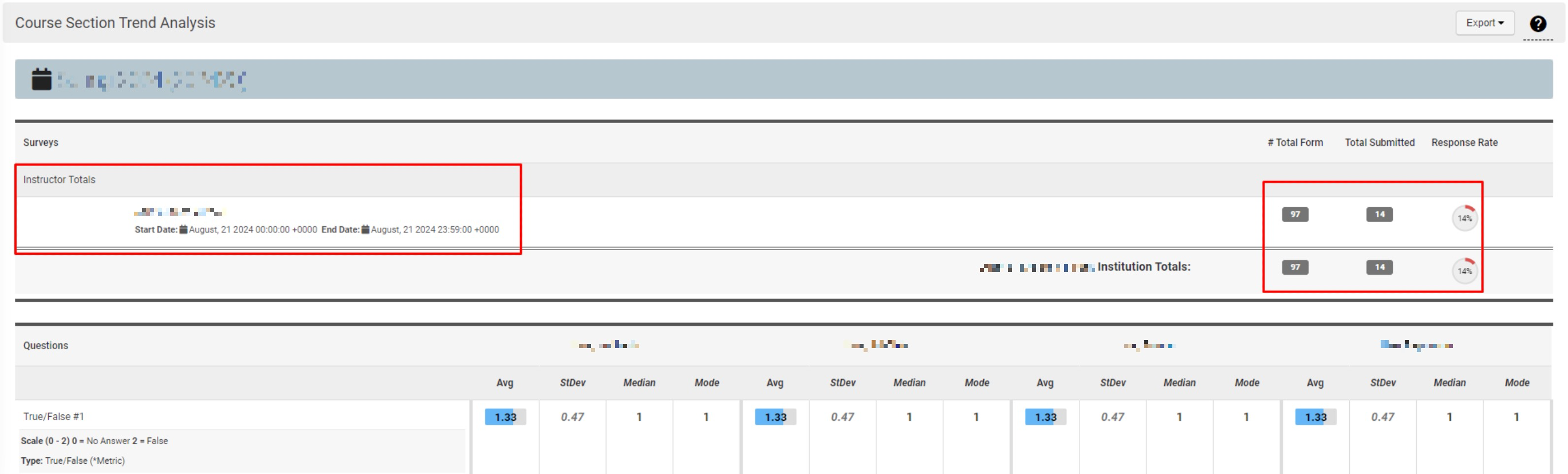Select the Instructor Totals row header

pos(59,180)
